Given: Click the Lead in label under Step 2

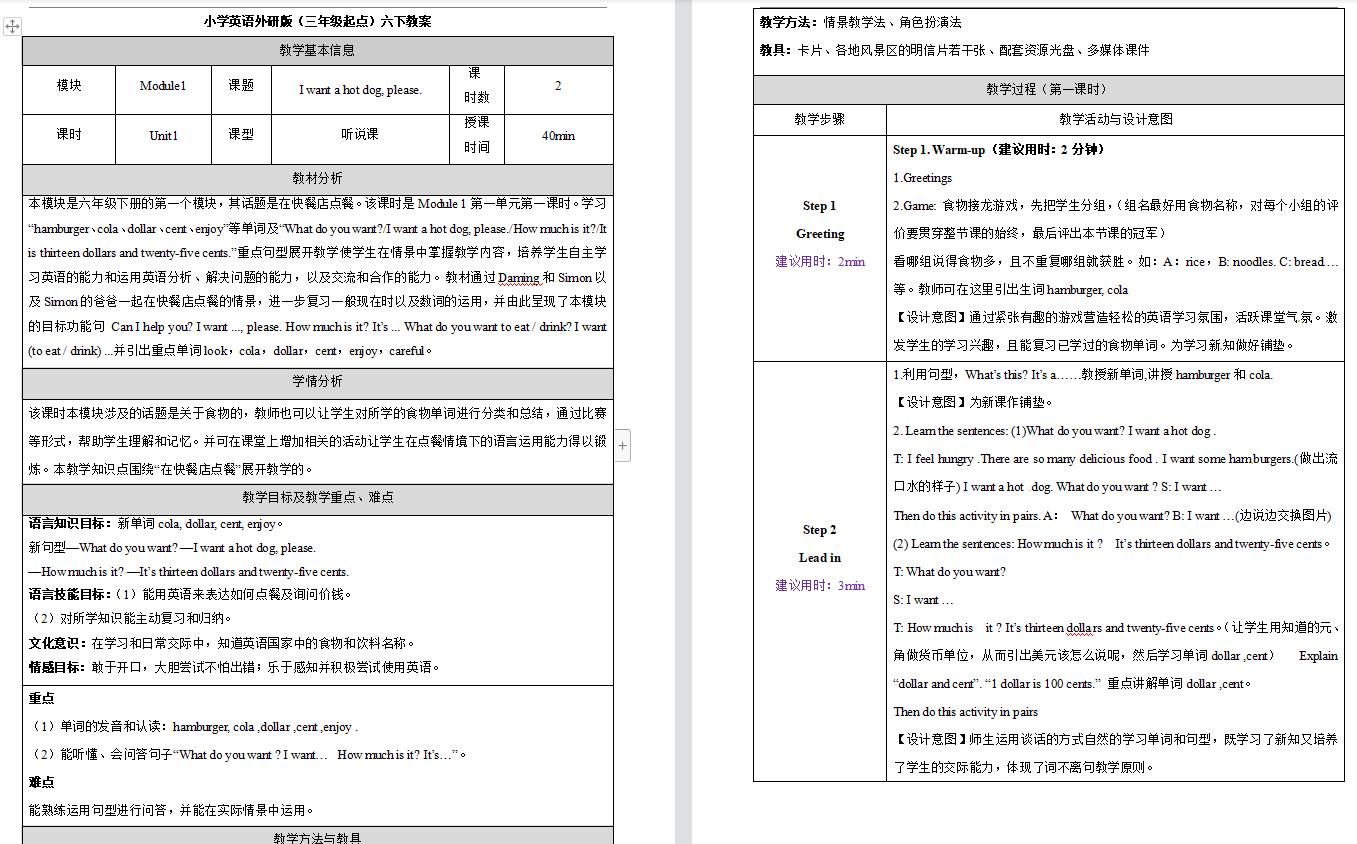Looking at the screenshot, I should 820,558.
